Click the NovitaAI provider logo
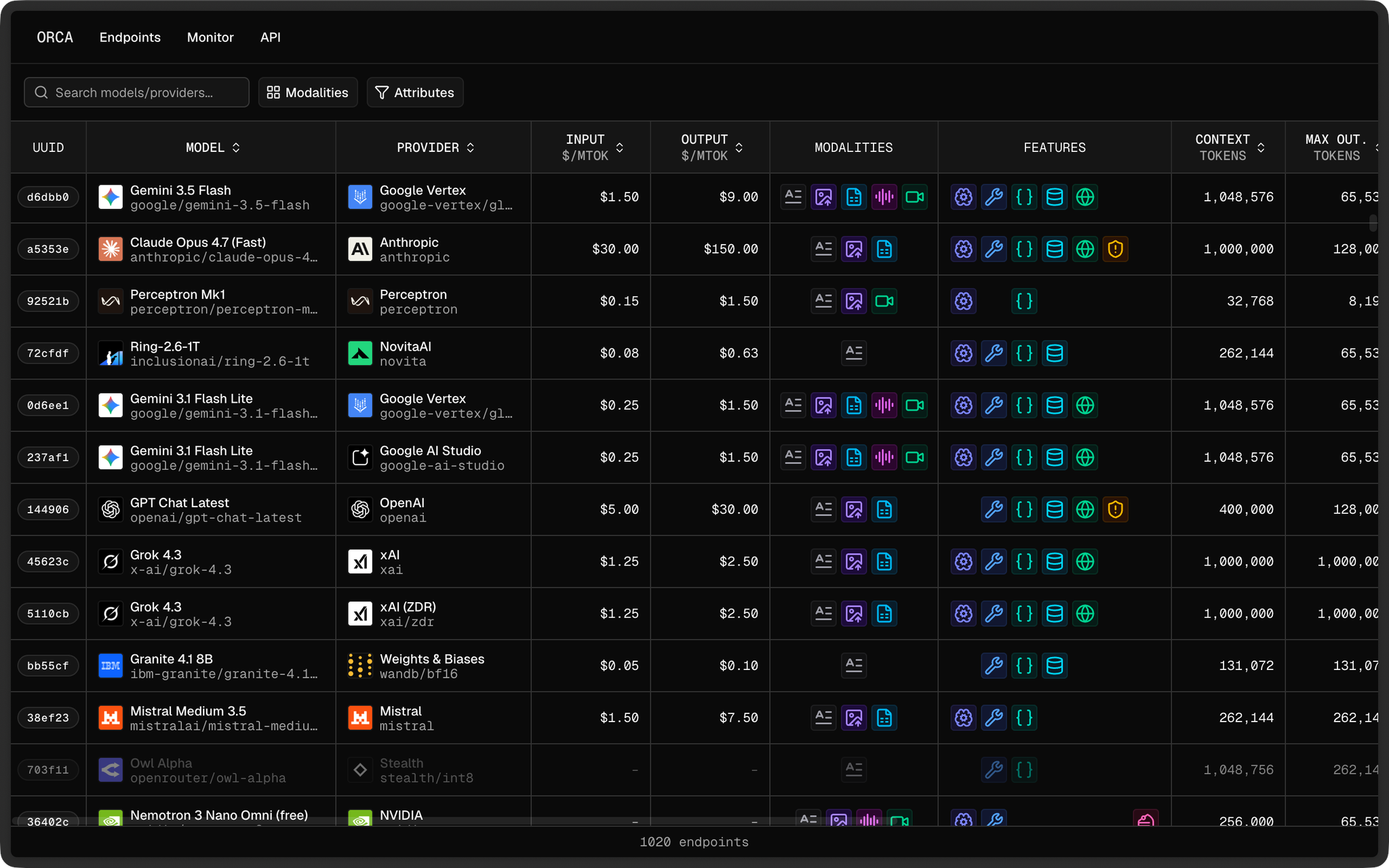Screen dimensions: 1389x868 click(360, 353)
